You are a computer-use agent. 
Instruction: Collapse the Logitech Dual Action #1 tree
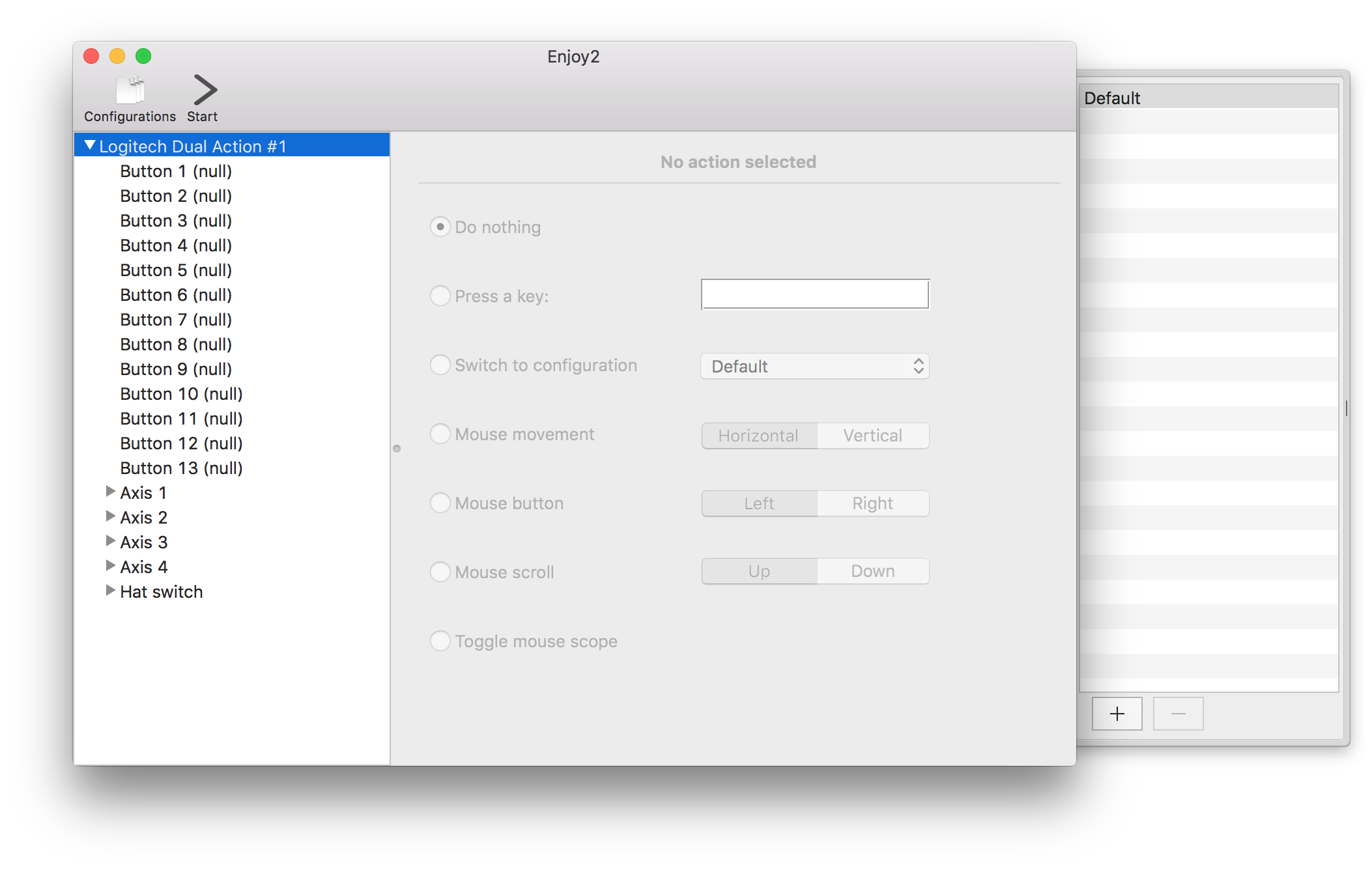tap(90, 145)
